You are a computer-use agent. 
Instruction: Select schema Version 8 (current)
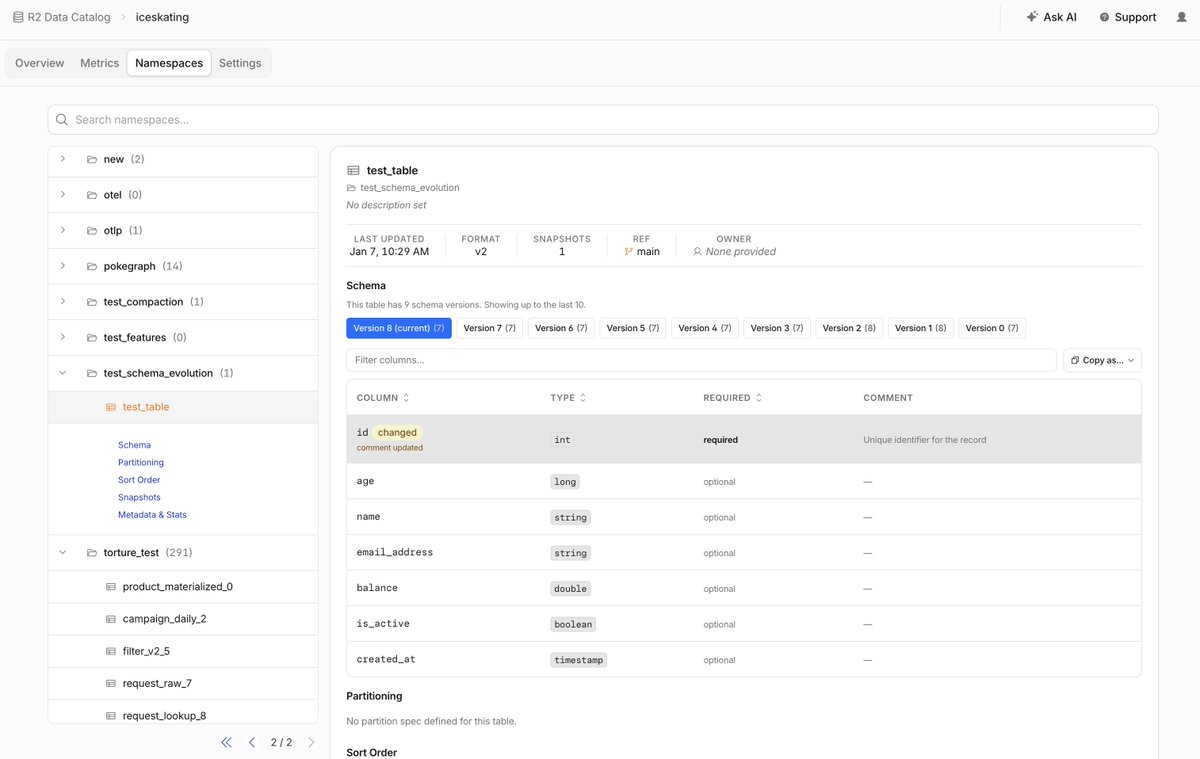pyautogui.click(x=399, y=328)
